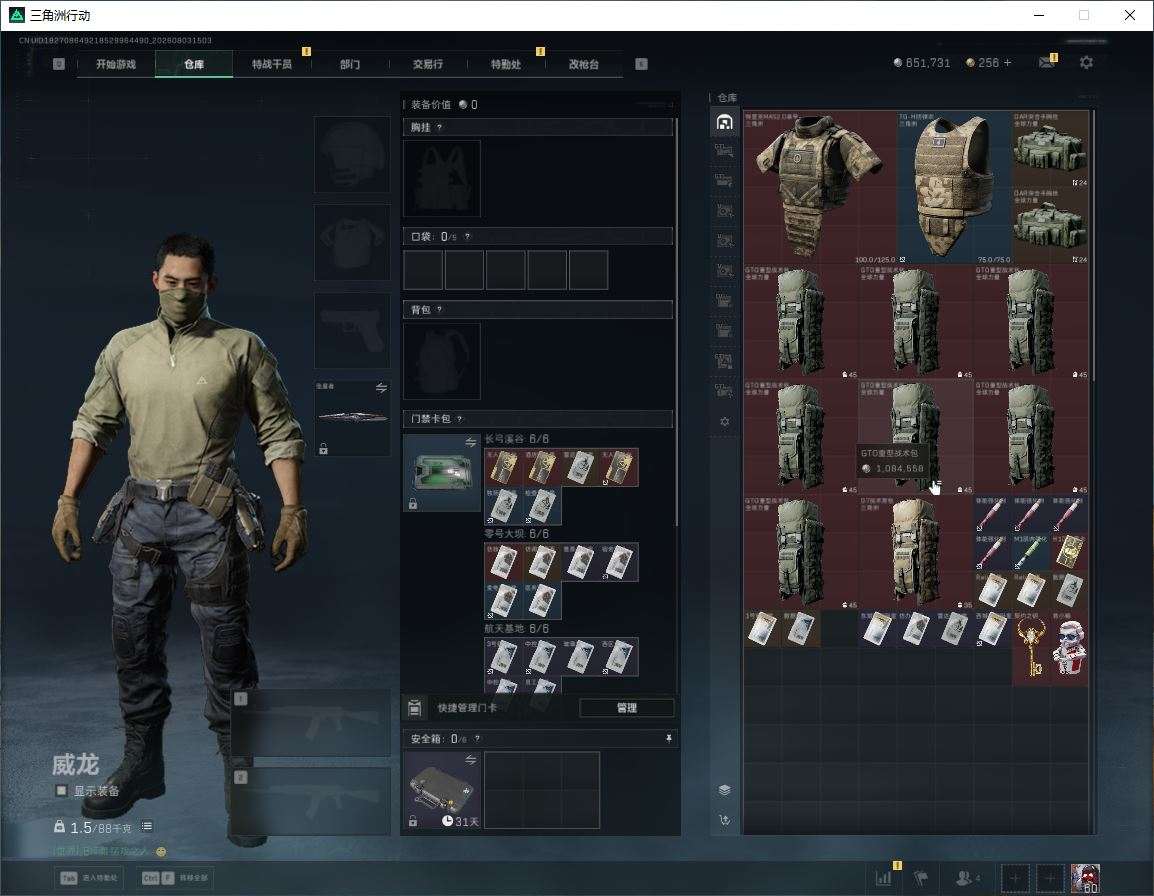The height and width of the screenshot is (896, 1154).
Task: Pin the 安全箱 panel
Action: tap(668, 738)
